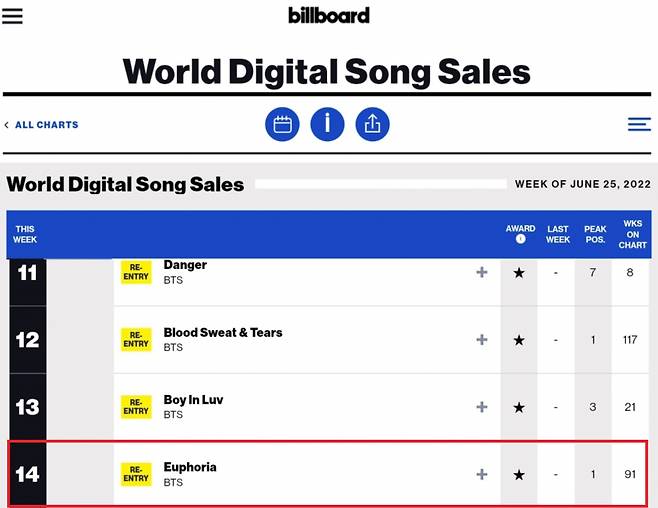Go back to All Charts

point(41,125)
